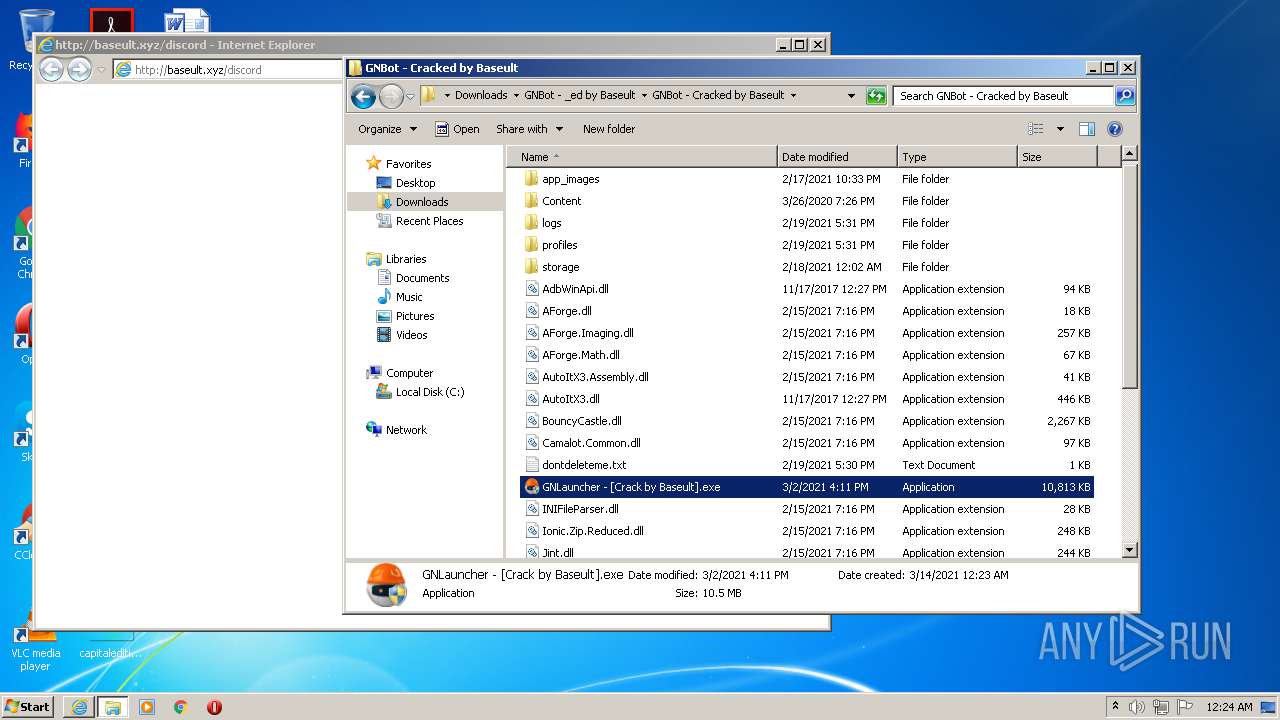Click the New folder button
Viewport: 1280px width, 720px height.
pos(609,129)
